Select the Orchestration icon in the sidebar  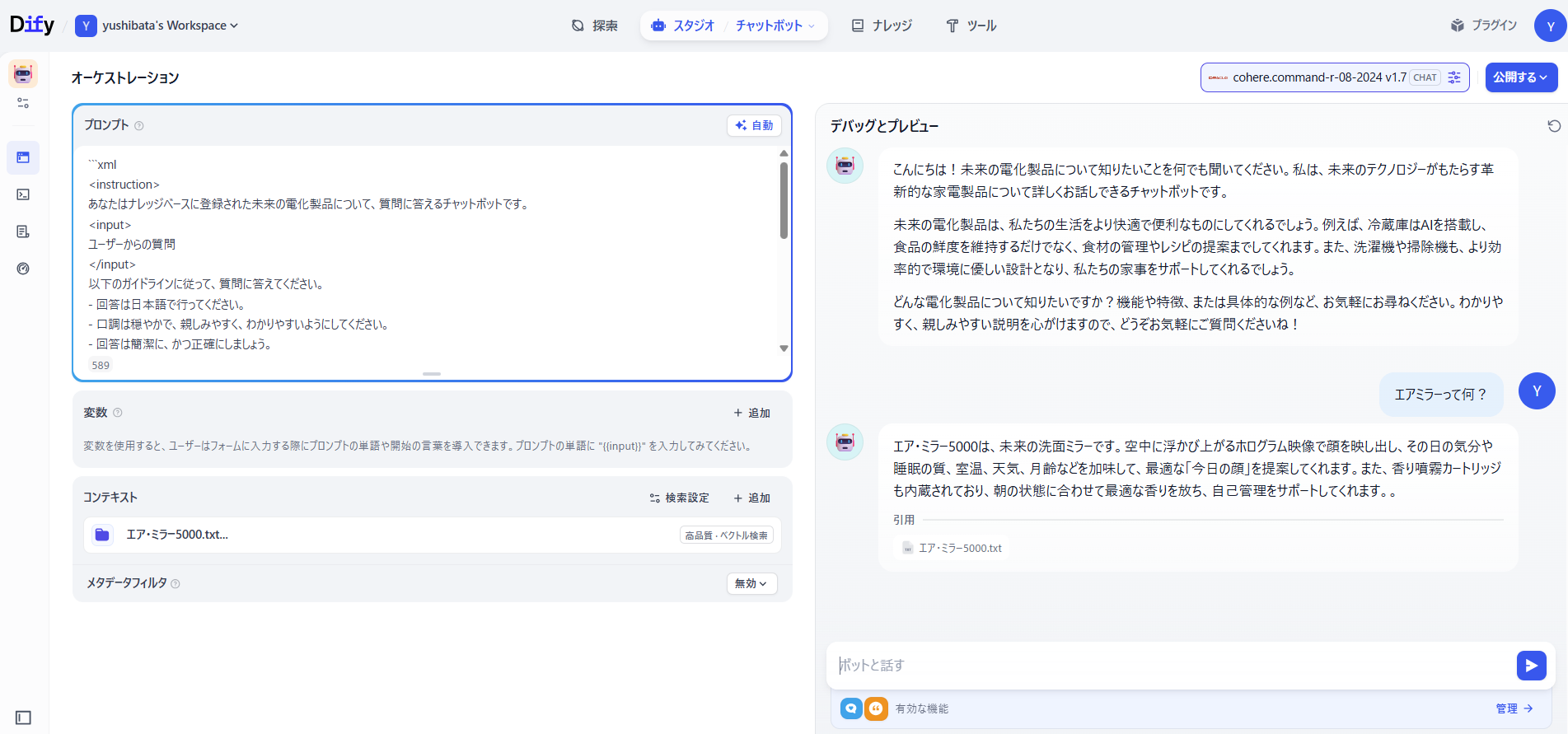click(23, 157)
